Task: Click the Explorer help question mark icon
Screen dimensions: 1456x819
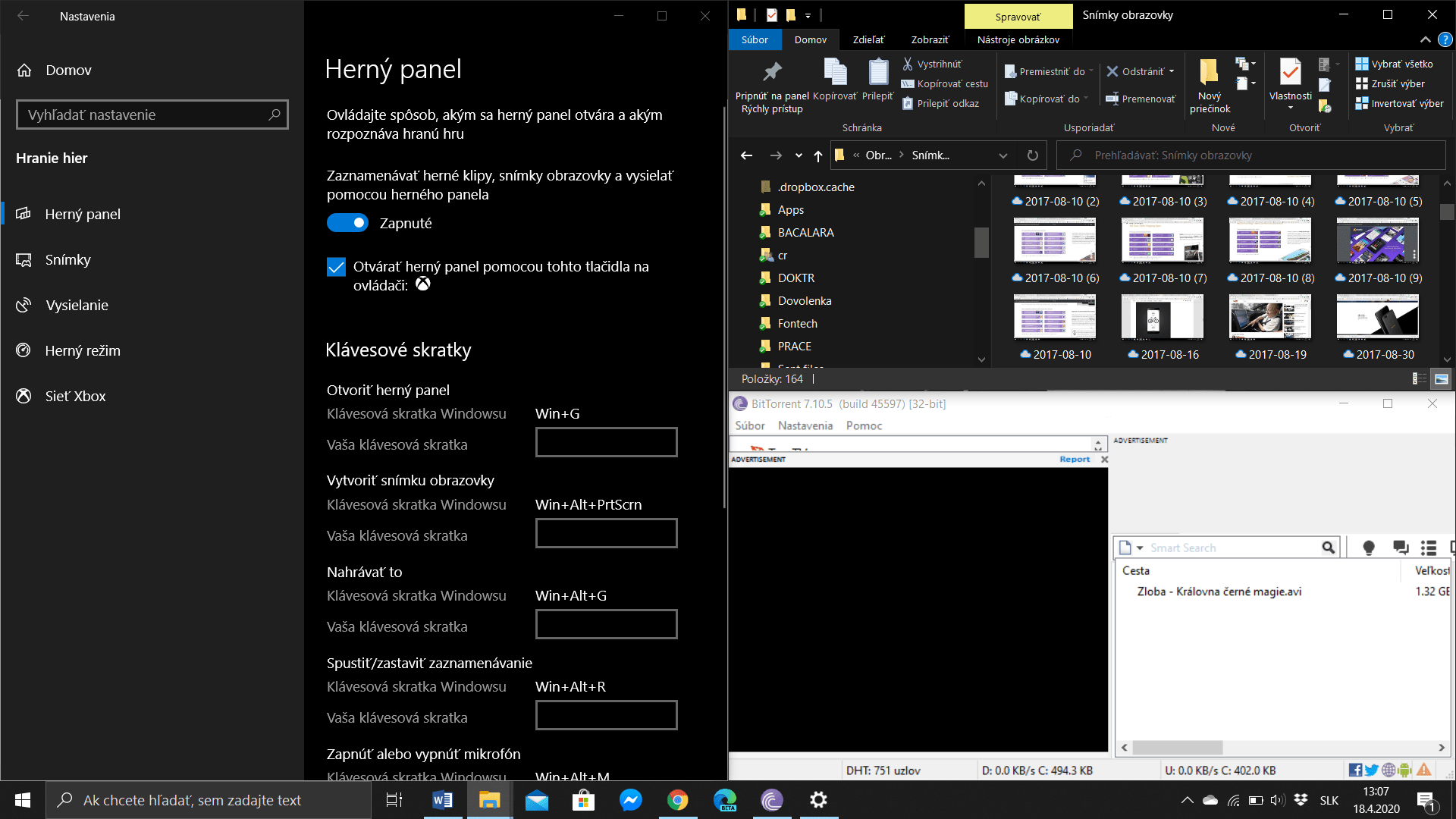Action: tap(1445, 39)
